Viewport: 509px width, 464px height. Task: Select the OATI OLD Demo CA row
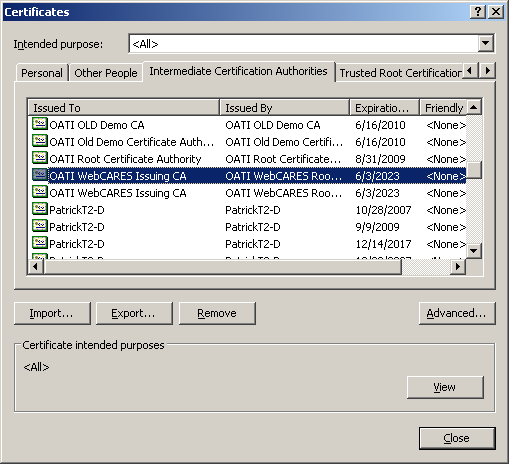click(x=247, y=125)
